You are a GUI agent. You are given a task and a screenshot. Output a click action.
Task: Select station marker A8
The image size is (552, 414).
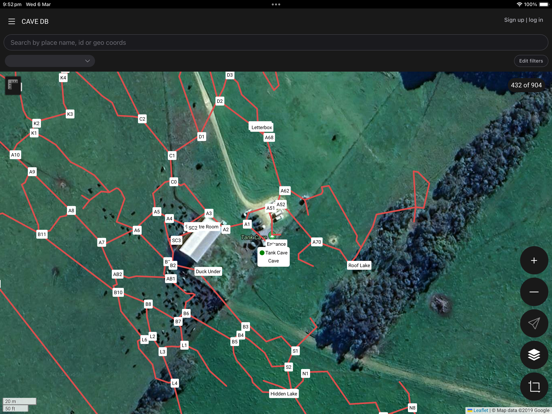coord(71,211)
